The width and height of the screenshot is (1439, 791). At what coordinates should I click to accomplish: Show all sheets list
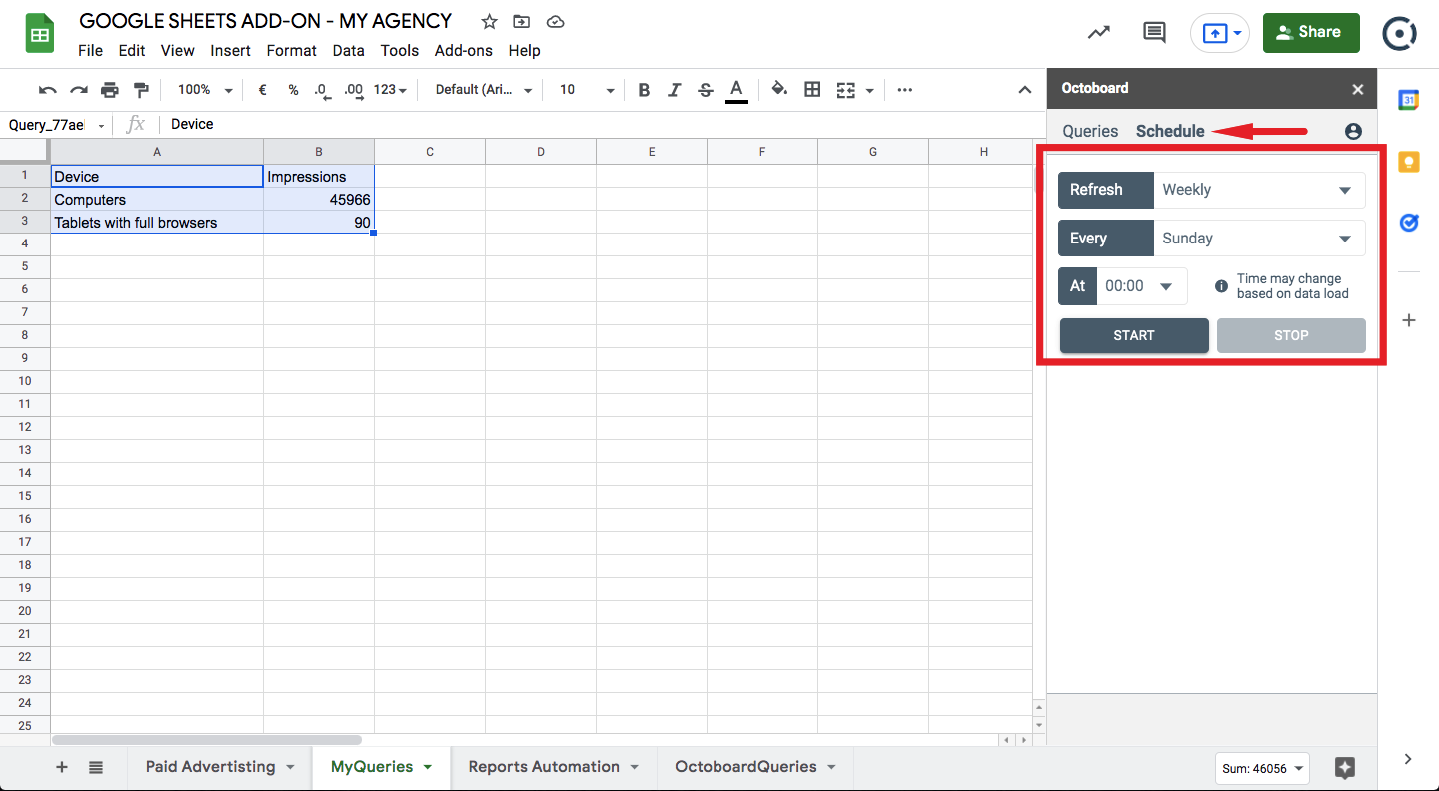pyautogui.click(x=96, y=767)
